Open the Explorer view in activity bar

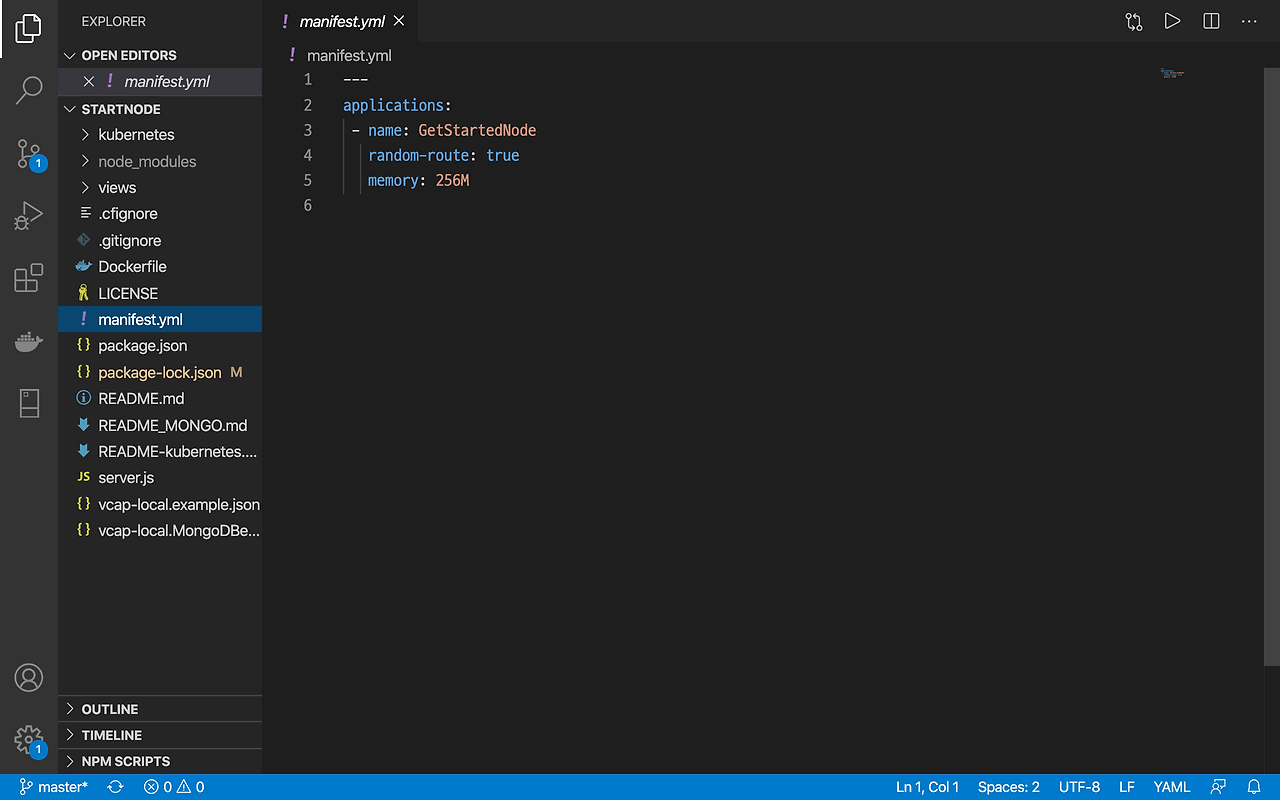tap(29, 28)
